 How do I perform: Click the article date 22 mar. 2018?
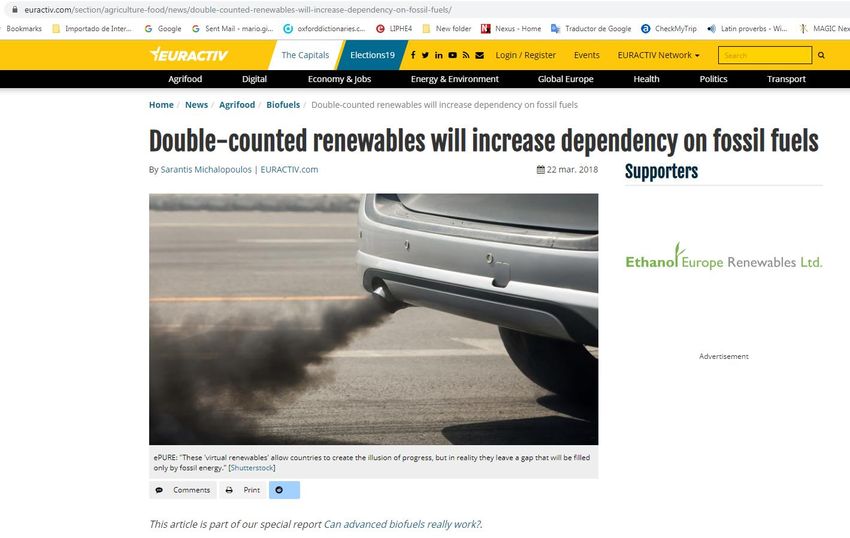point(567,169)
